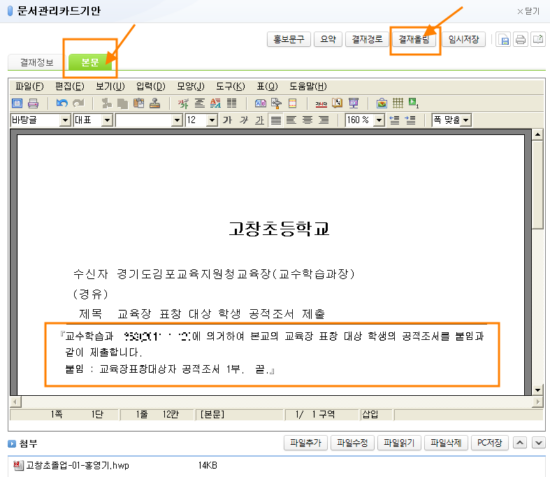Undo the last edit
The width and height of the screenshot is (550, 477).
pos(62,103)
